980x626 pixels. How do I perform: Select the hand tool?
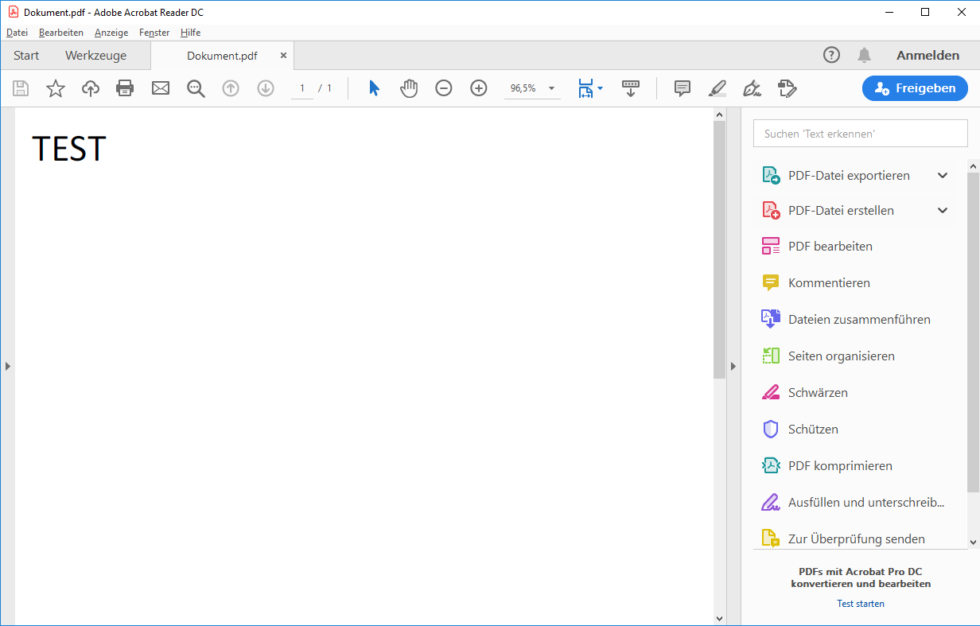tap(408, 88)
